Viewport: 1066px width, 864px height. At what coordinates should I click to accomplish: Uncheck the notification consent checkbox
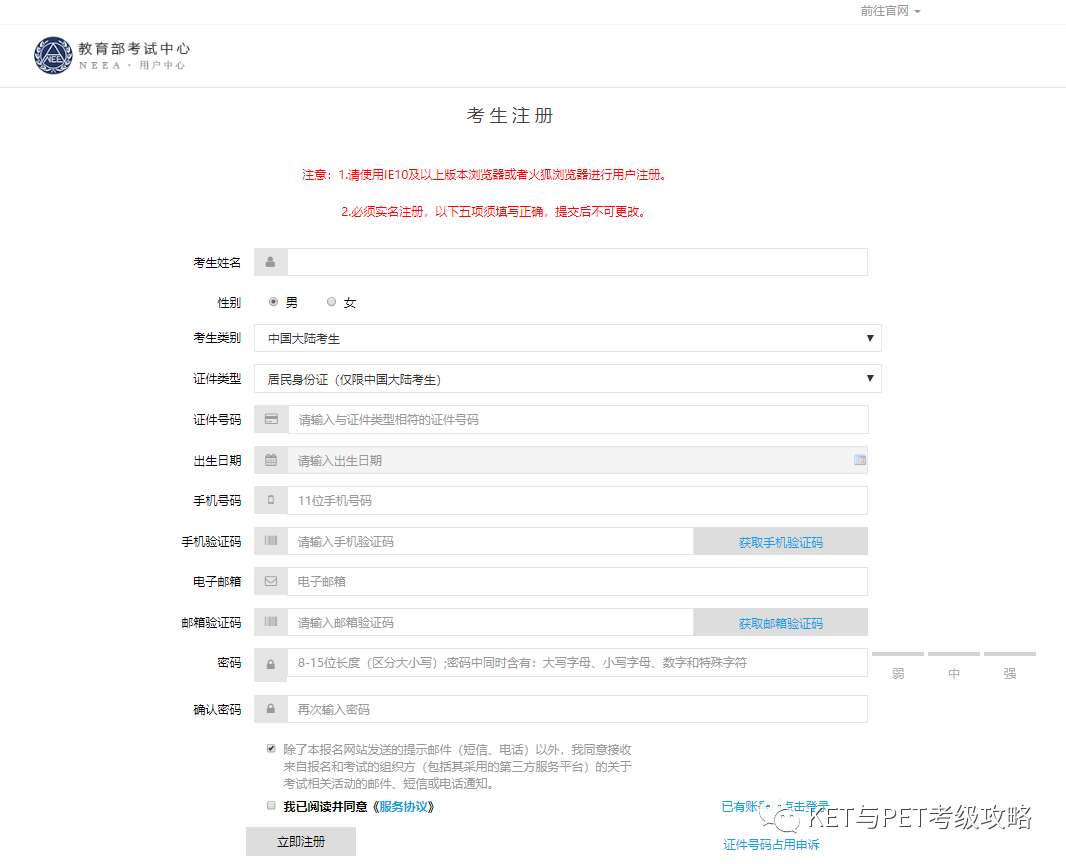point(271,749)
